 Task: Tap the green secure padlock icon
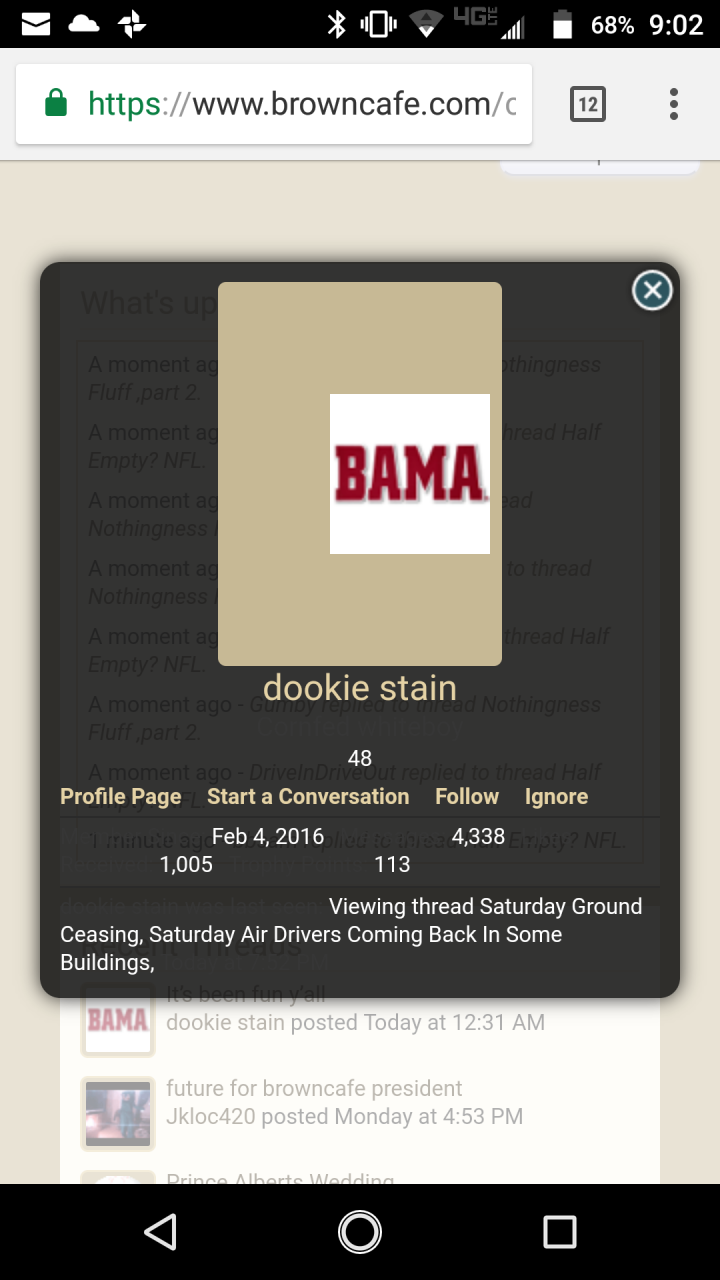click(x=56, y=103)
